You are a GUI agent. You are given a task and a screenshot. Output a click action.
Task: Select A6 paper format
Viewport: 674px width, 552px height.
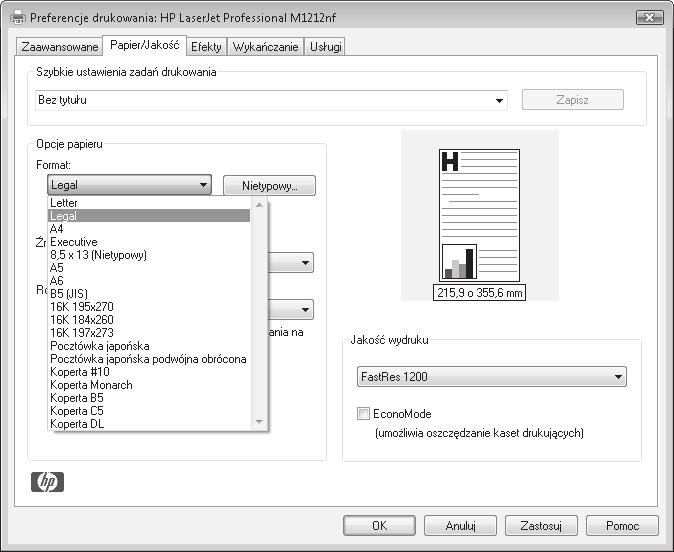pyautogui.click(x=149, y=281)
